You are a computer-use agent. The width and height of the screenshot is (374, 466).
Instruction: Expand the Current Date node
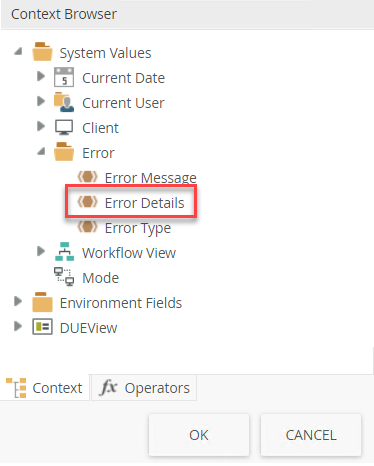click(41, 76)
